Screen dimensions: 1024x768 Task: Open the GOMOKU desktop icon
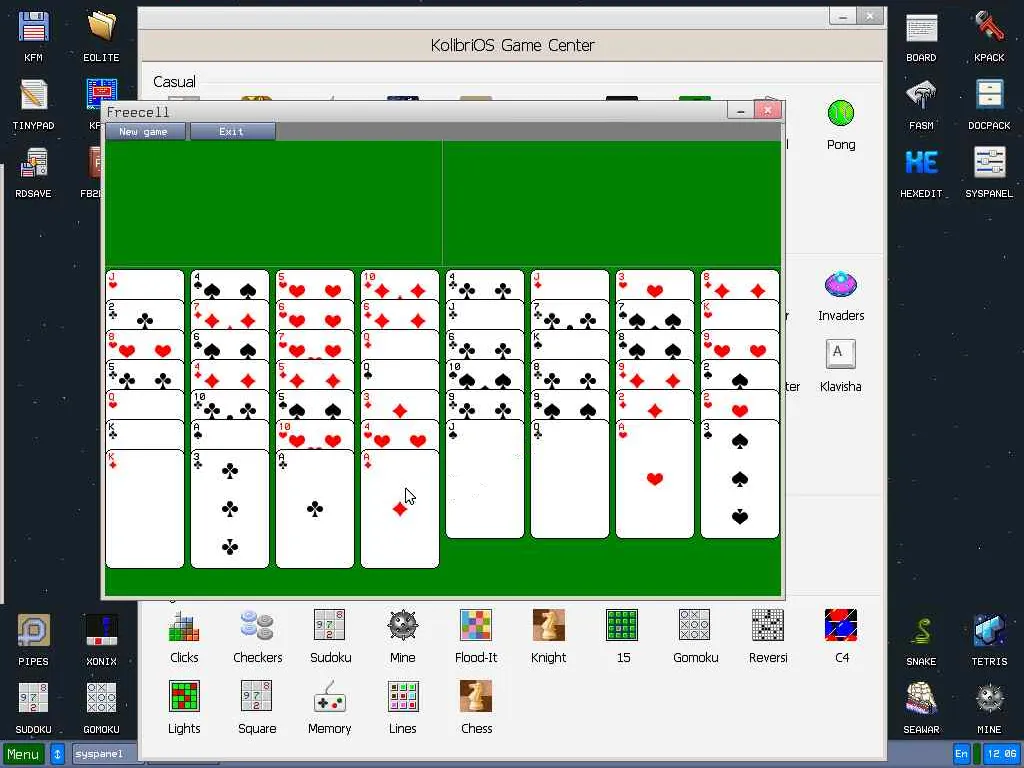pos(101,708)
